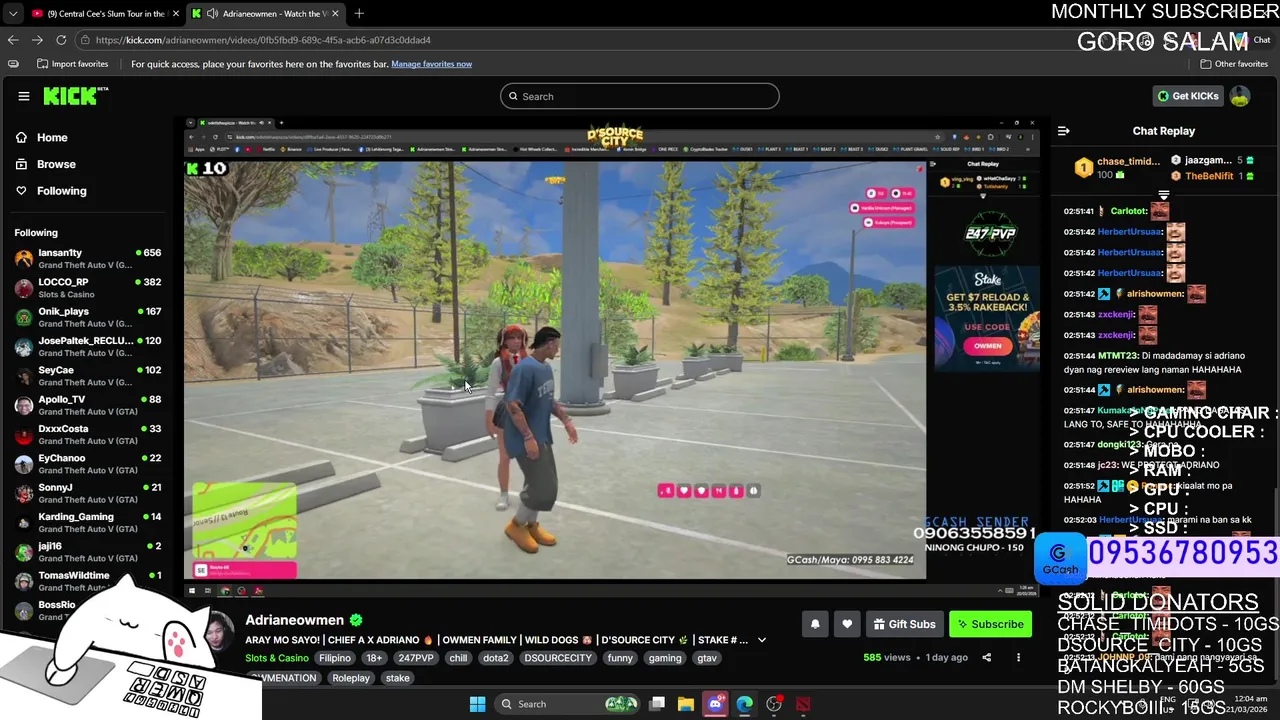Open Discord from the taskbar
The height and width of the screenshot is (720, 1280).
(715, 704)
